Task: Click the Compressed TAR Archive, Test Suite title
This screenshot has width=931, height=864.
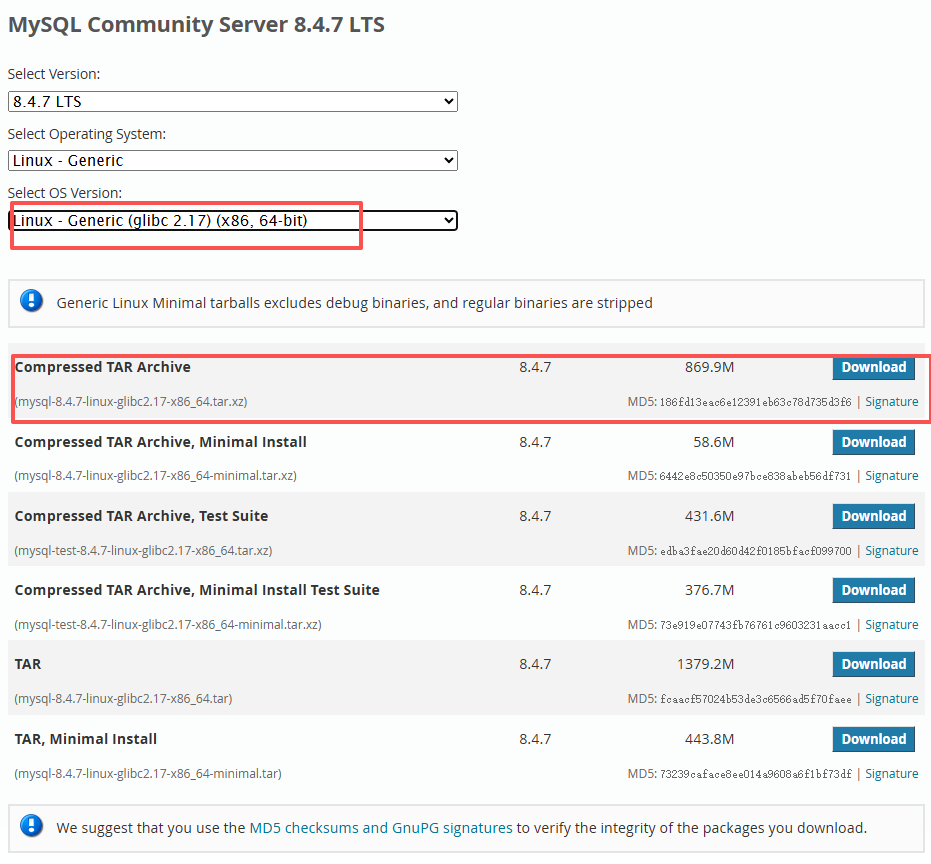Action: click(x=141, y=516)
